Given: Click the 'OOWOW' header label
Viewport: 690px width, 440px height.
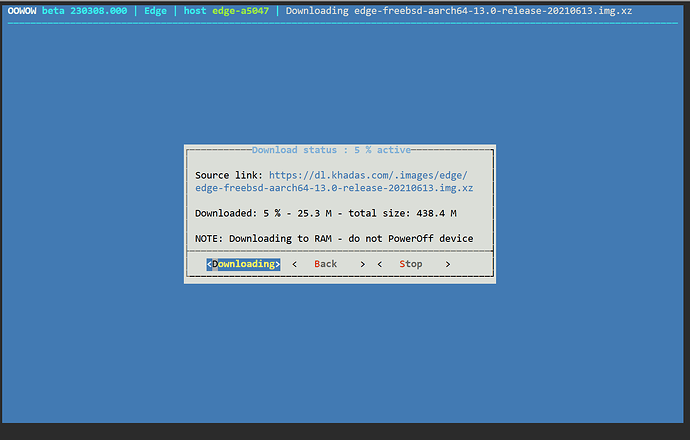Looking at the screenshot, I should point(22,11).
